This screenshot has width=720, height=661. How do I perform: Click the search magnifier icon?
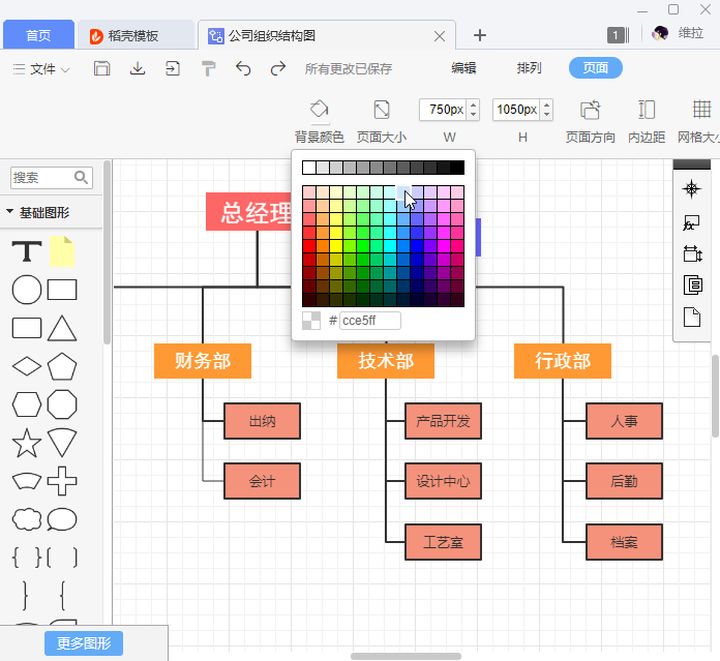pos(81,177)
